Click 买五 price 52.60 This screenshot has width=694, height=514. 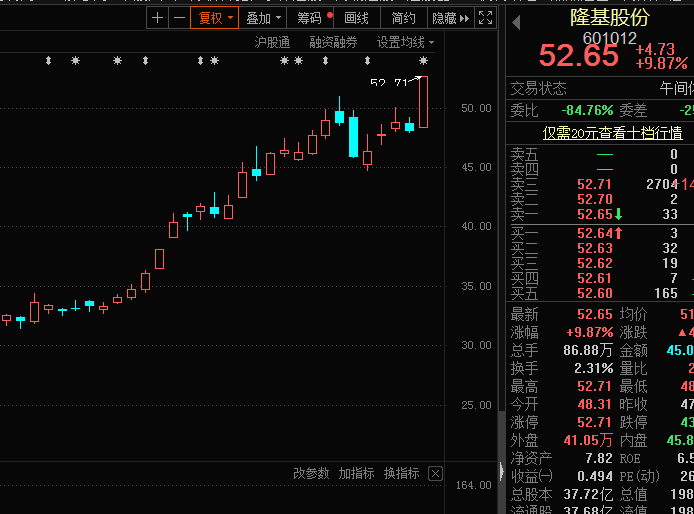click(x=594, y=293)
